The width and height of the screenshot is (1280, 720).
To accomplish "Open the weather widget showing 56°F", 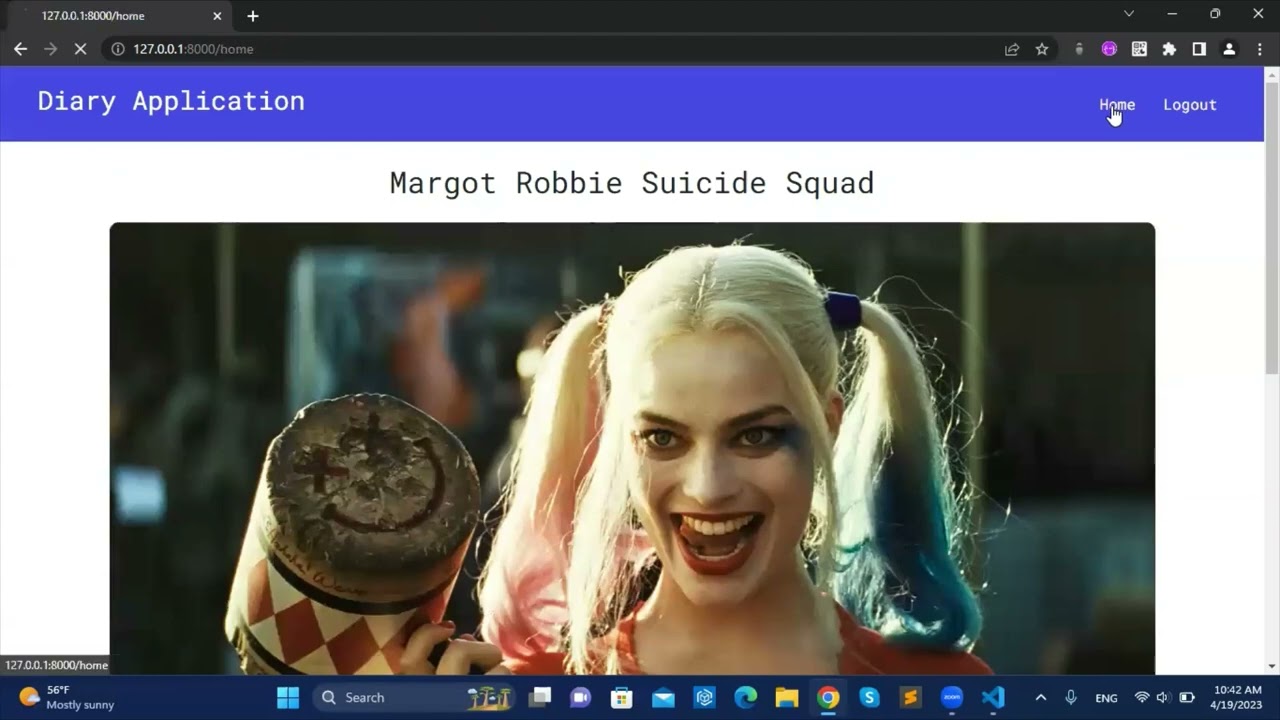I will point(66,697).
